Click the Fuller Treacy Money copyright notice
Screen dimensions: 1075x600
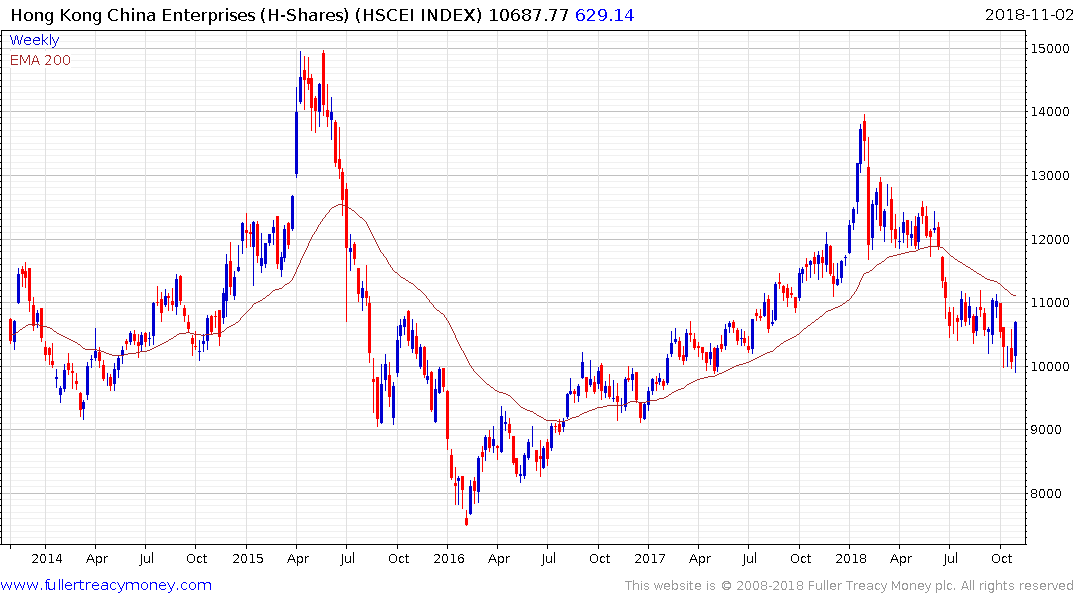[x=849, y=585]
